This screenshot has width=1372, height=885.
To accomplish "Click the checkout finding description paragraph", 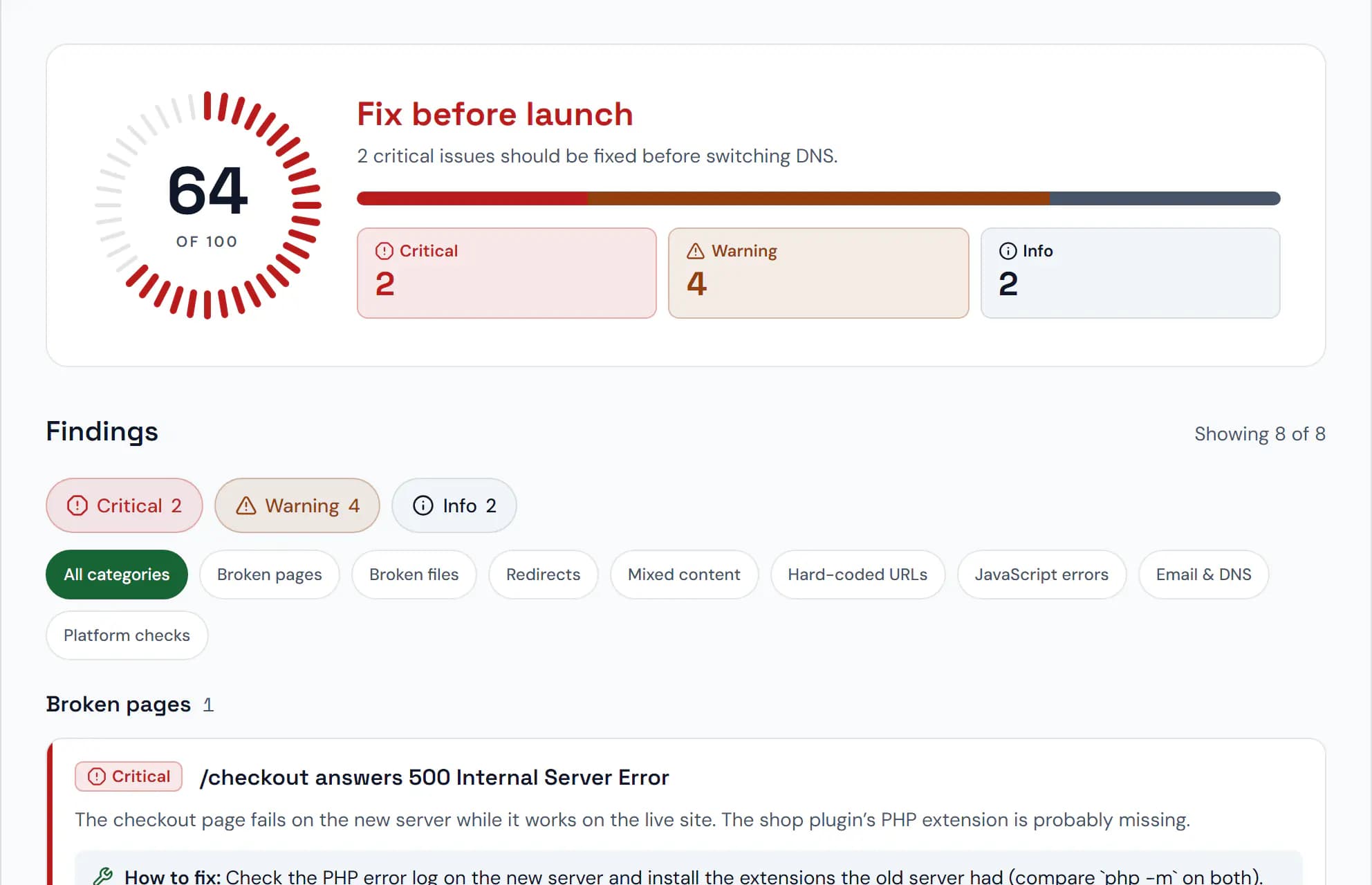I will pyautogui.click(x=633, y=820).
